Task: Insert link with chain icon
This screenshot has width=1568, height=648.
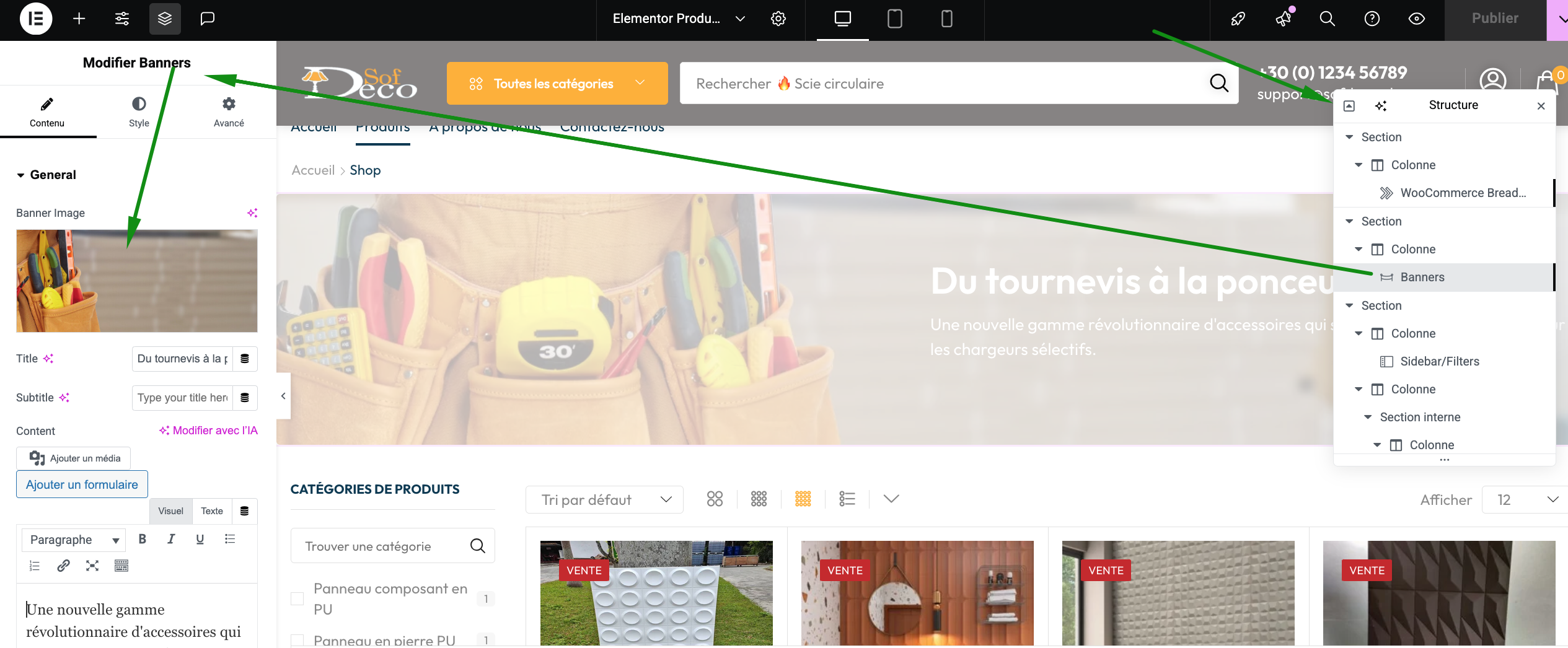Action: (63, 566)
